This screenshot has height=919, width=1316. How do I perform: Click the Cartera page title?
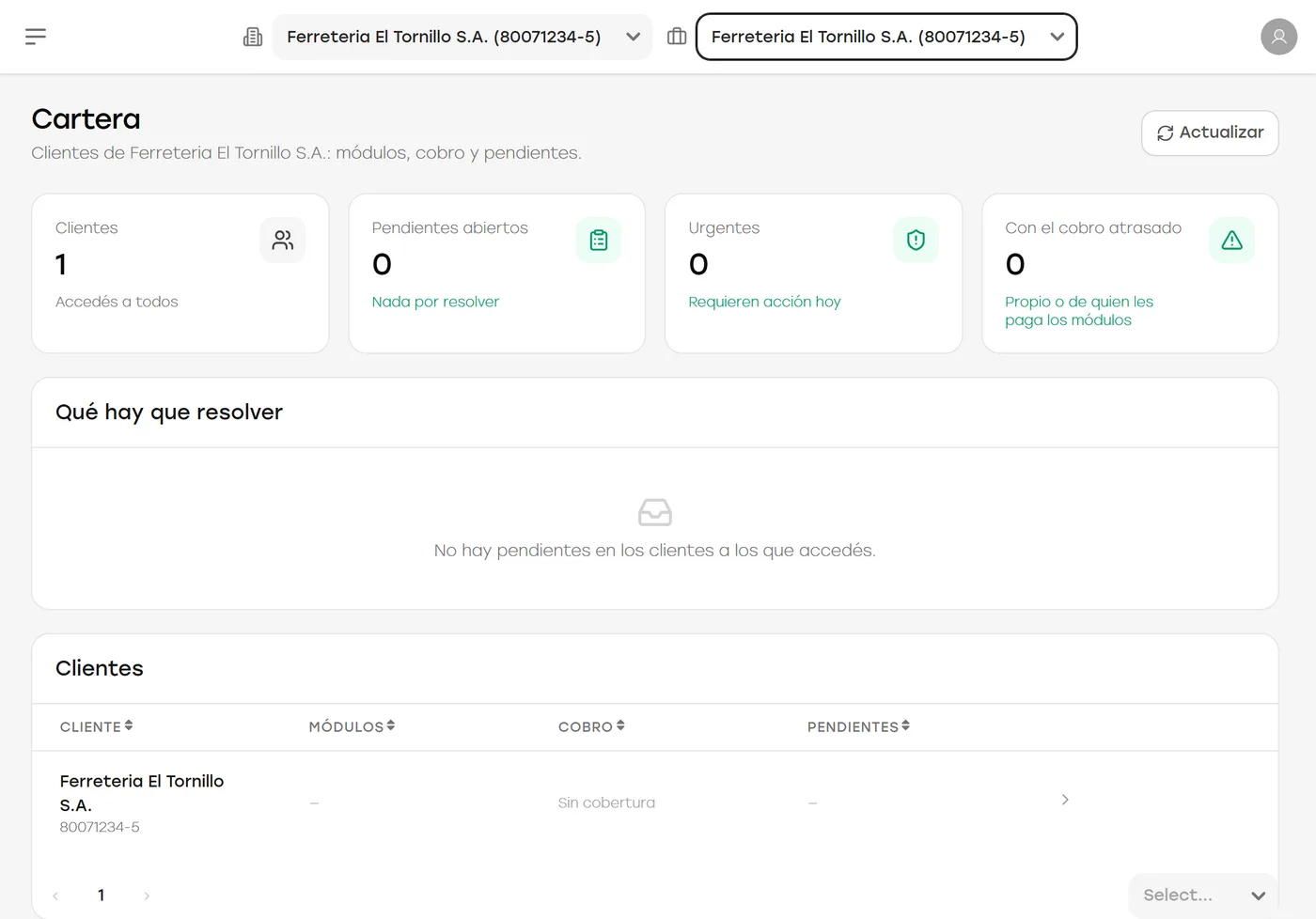pyautogui.click(x=86, y=118)
